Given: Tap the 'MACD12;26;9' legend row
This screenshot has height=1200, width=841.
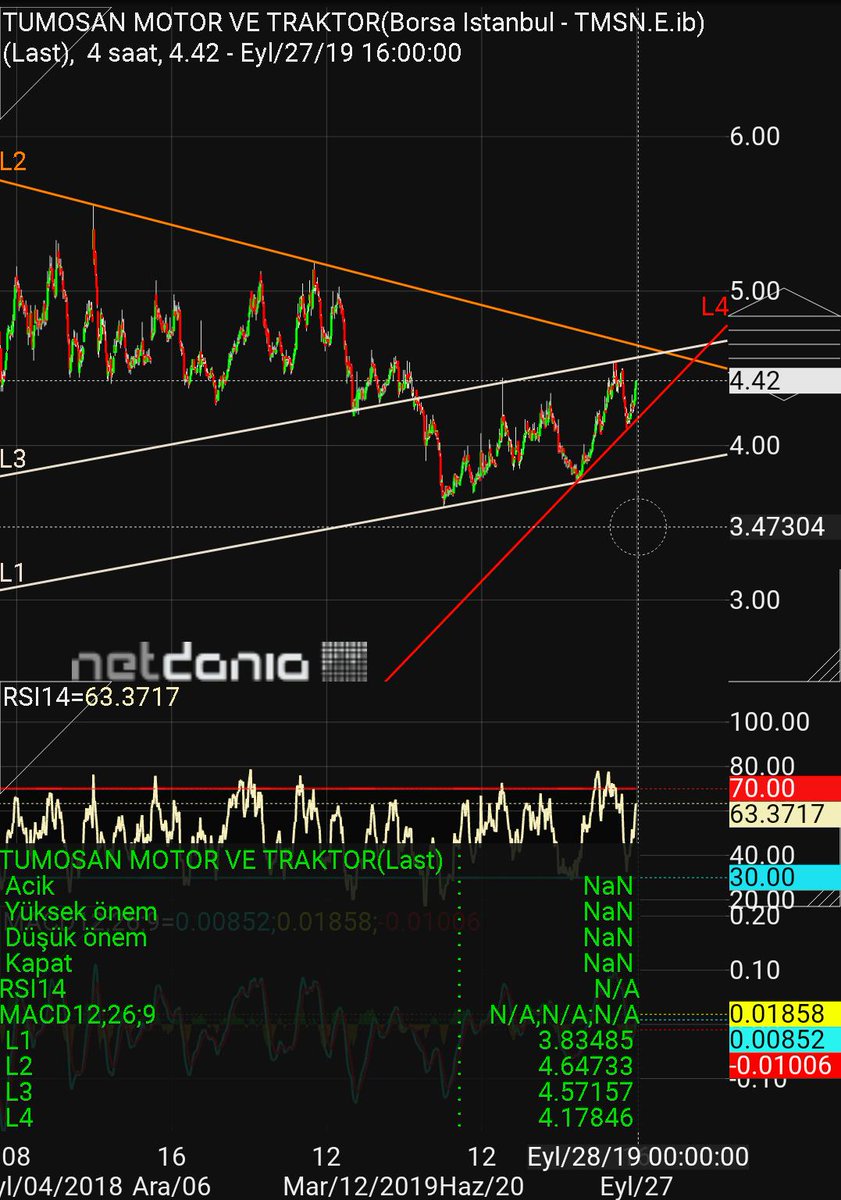Looking at the screenshot, I should [x=320, y=1015].
